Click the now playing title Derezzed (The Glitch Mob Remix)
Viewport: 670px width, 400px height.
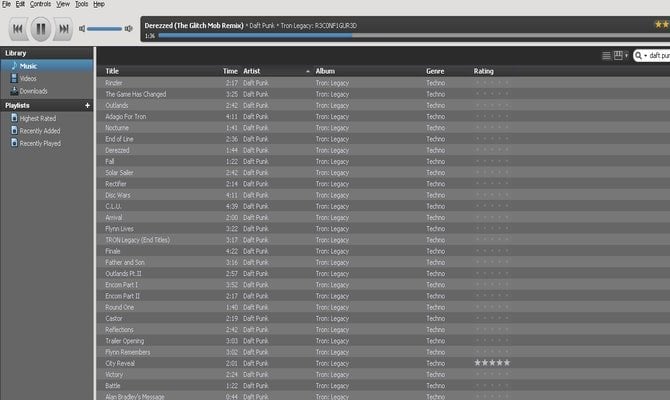point(194,26)
